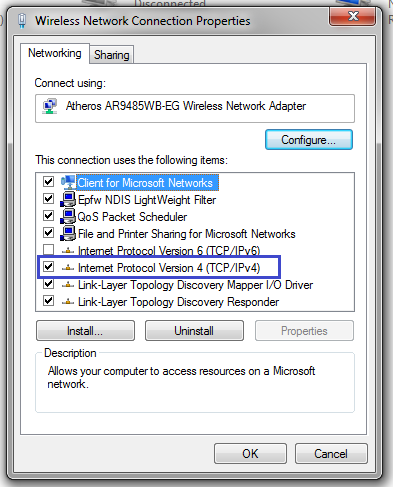The image size is (393, 487).
Task: Switch to the Sharing tab
Action: (112, 55)
